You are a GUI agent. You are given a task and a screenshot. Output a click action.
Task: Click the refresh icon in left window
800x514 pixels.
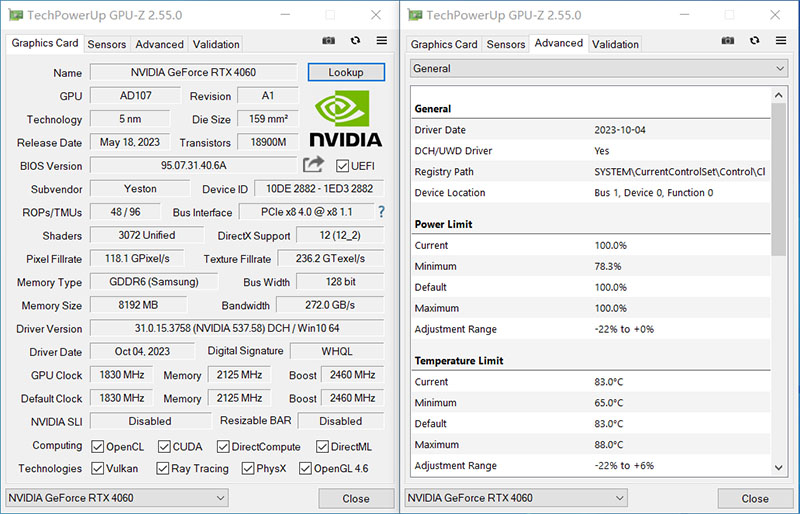point(355,40)
